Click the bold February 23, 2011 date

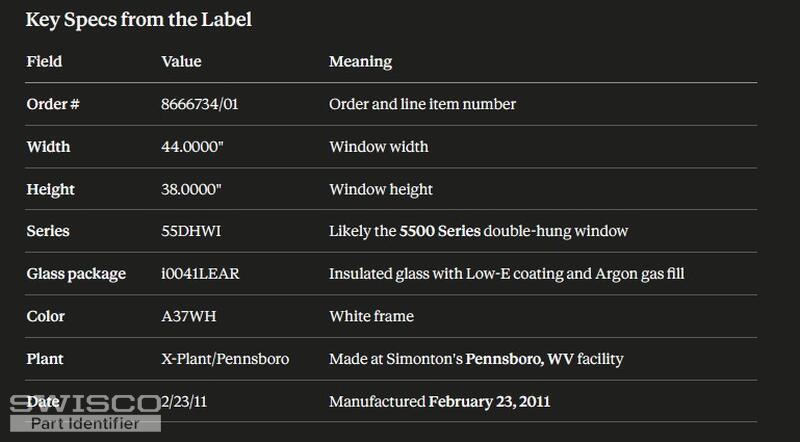489,402
